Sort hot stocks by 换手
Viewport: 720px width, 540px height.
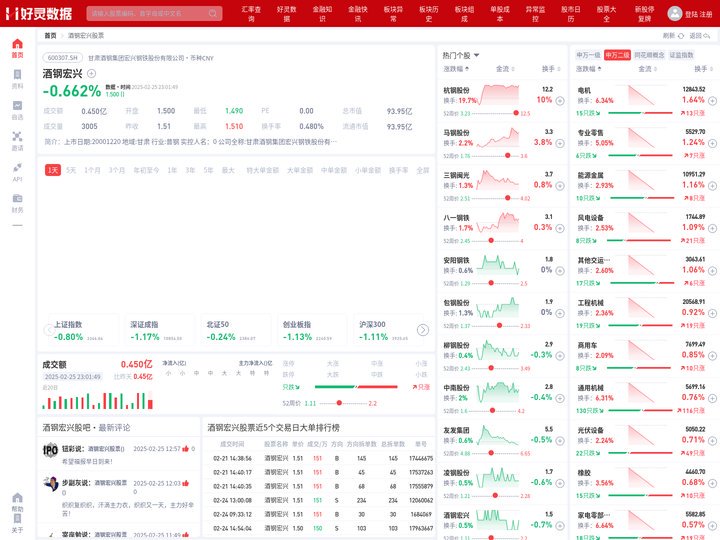pyautogui.click(x=551, y=69)
